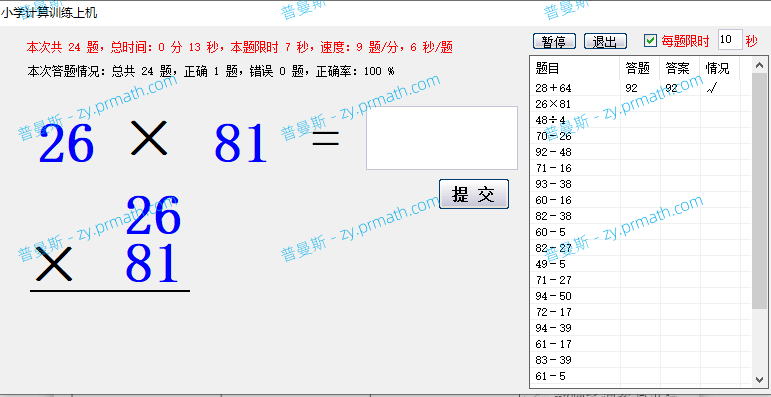Toggle the 每题限时 checkbox

coord(651,41)
